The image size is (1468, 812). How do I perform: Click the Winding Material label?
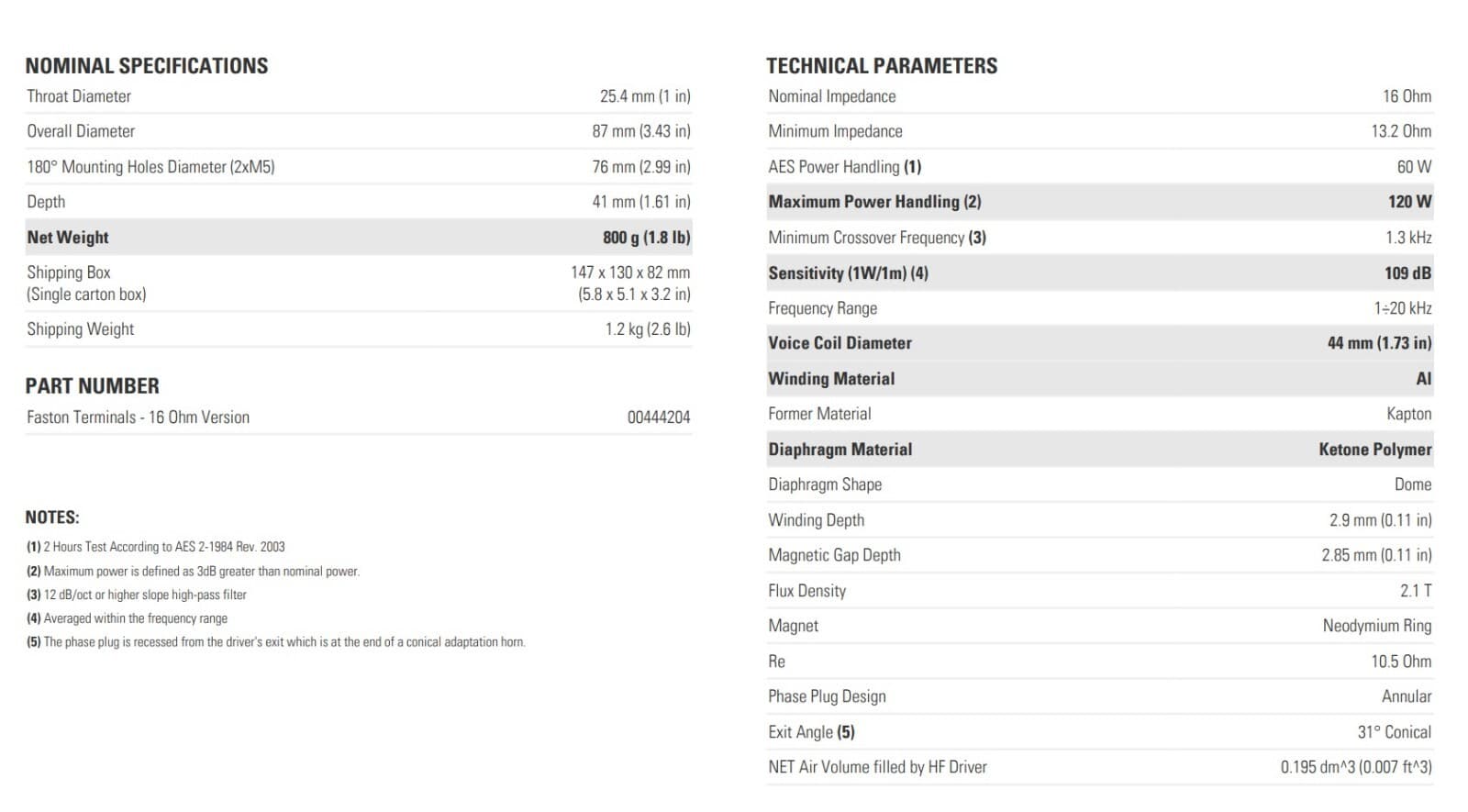(x=830, y=379)
